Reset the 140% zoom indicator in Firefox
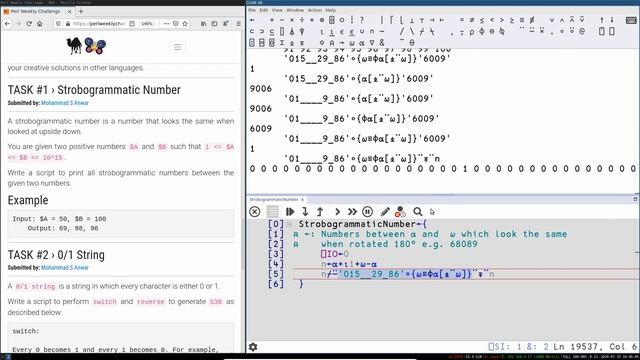This screenshot has height=360, width=640. pyautogui.click(x=147, y=24)
